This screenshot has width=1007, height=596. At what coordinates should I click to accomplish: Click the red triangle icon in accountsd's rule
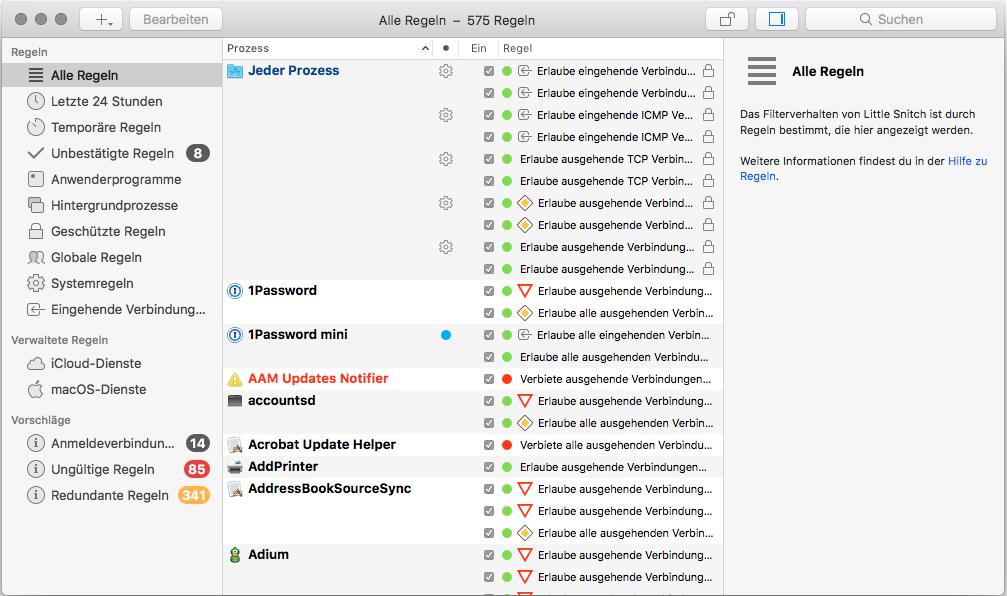(525, 401)
